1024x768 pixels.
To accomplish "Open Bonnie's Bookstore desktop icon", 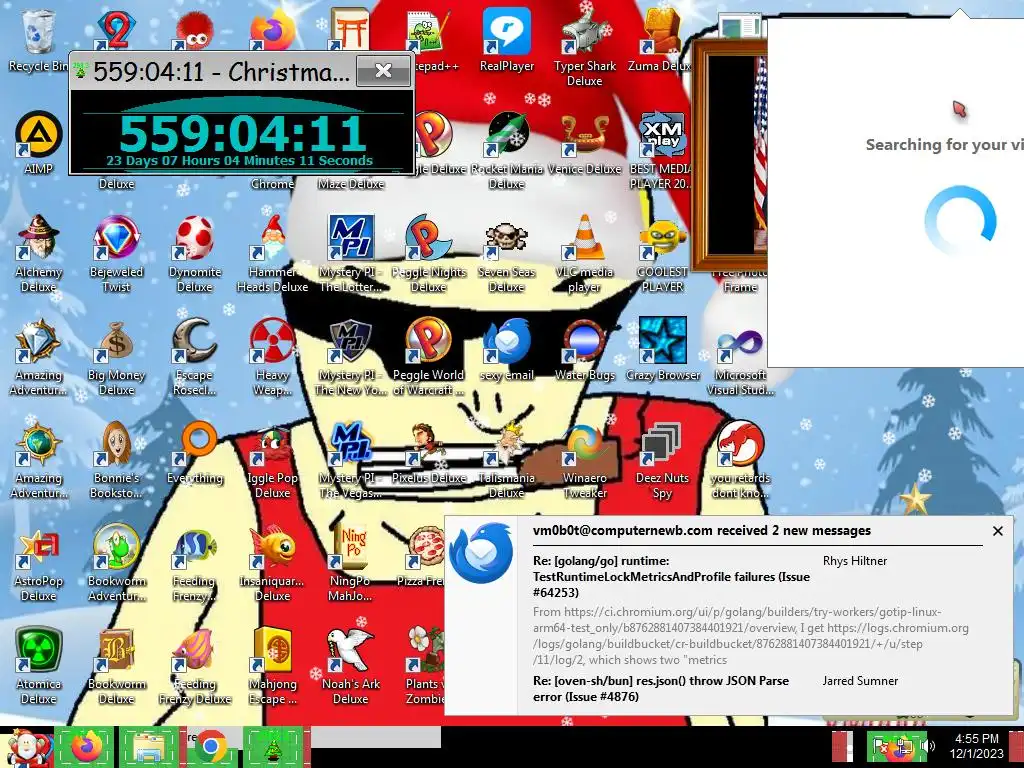I will 116,459.
